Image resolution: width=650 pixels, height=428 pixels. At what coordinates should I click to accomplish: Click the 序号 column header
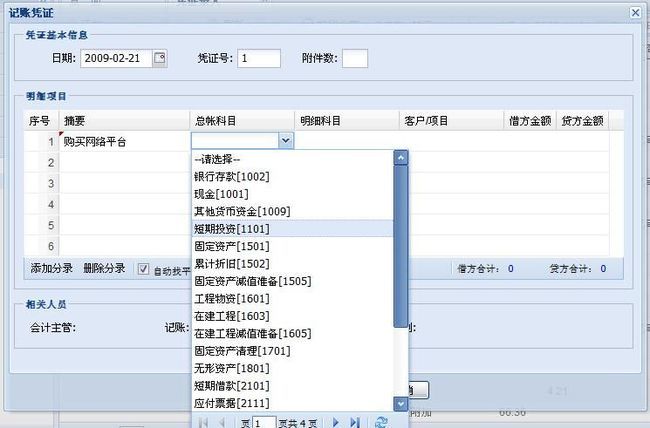click(x=41, y=121)
